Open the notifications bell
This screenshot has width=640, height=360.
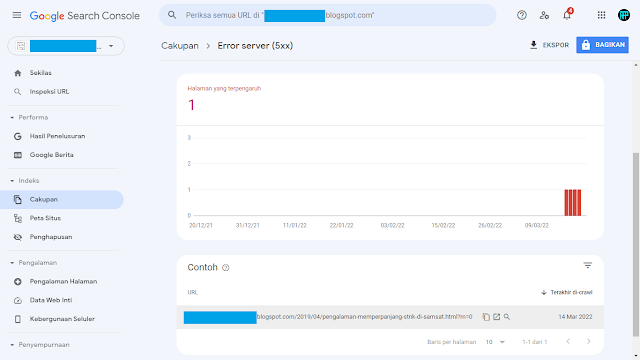[x=567, y=15]
